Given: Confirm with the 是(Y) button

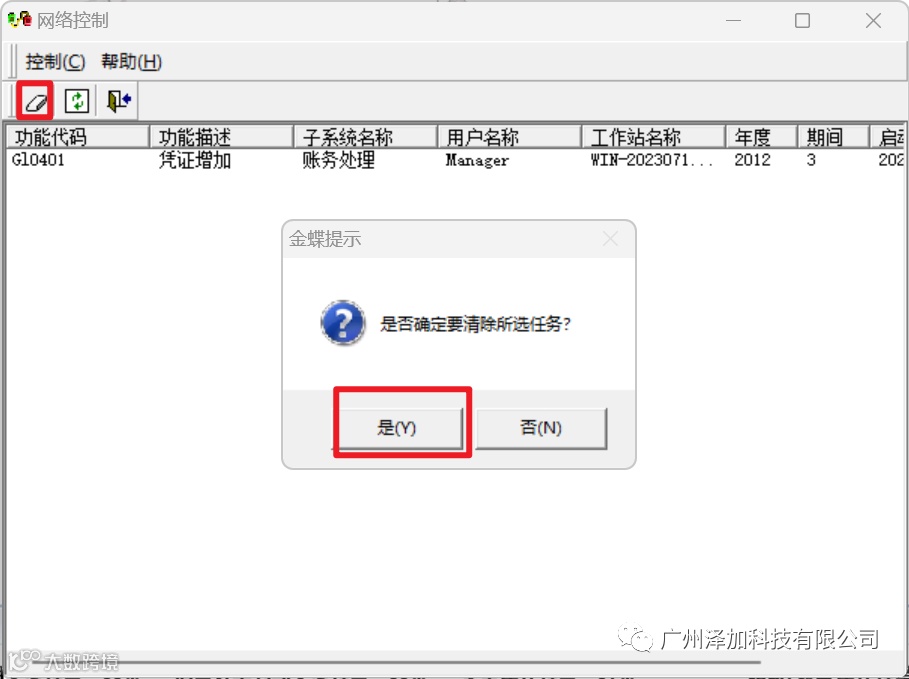Looking at the screenshot, I should coord(401,429).
